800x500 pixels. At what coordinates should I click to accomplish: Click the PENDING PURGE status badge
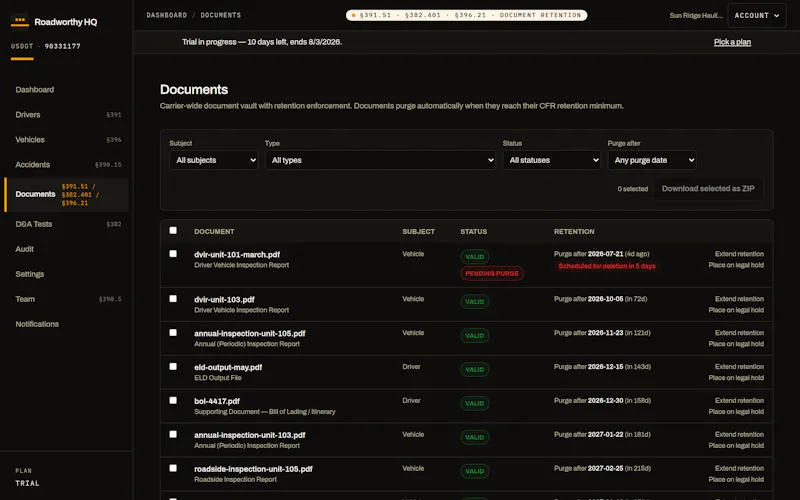tap(492, 273)
